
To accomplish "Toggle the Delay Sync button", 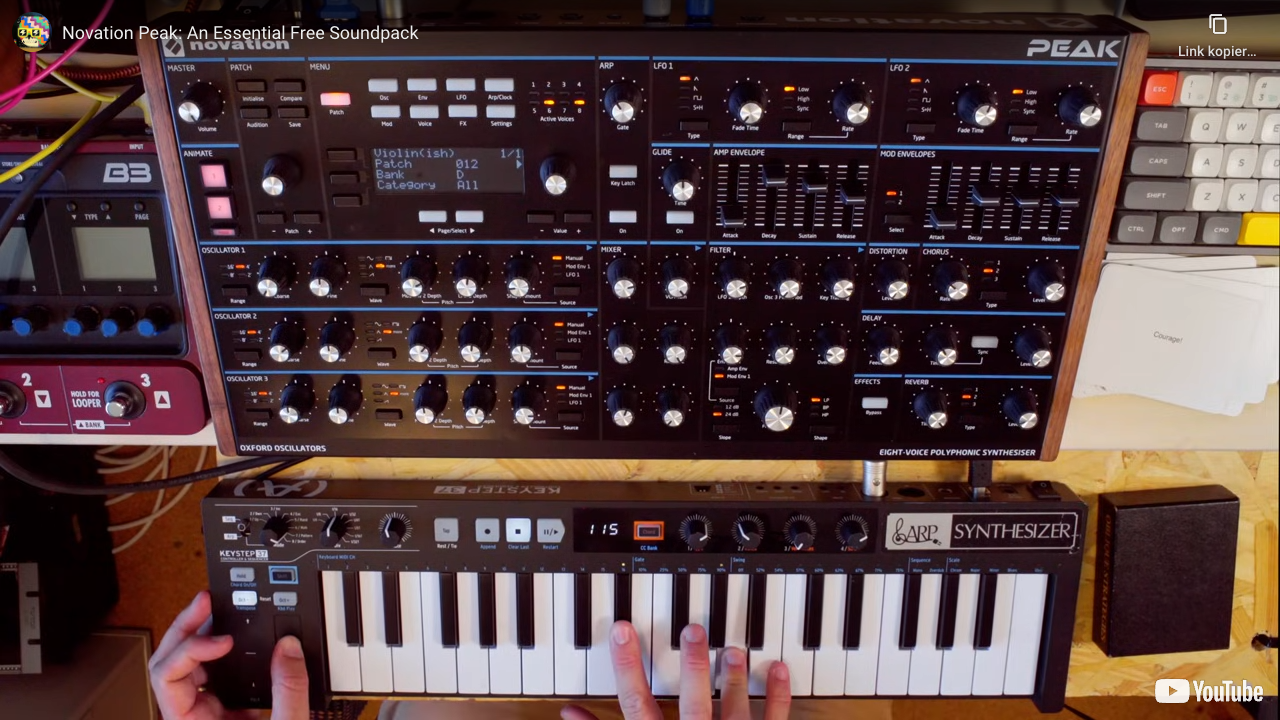I will pos(983,342).
